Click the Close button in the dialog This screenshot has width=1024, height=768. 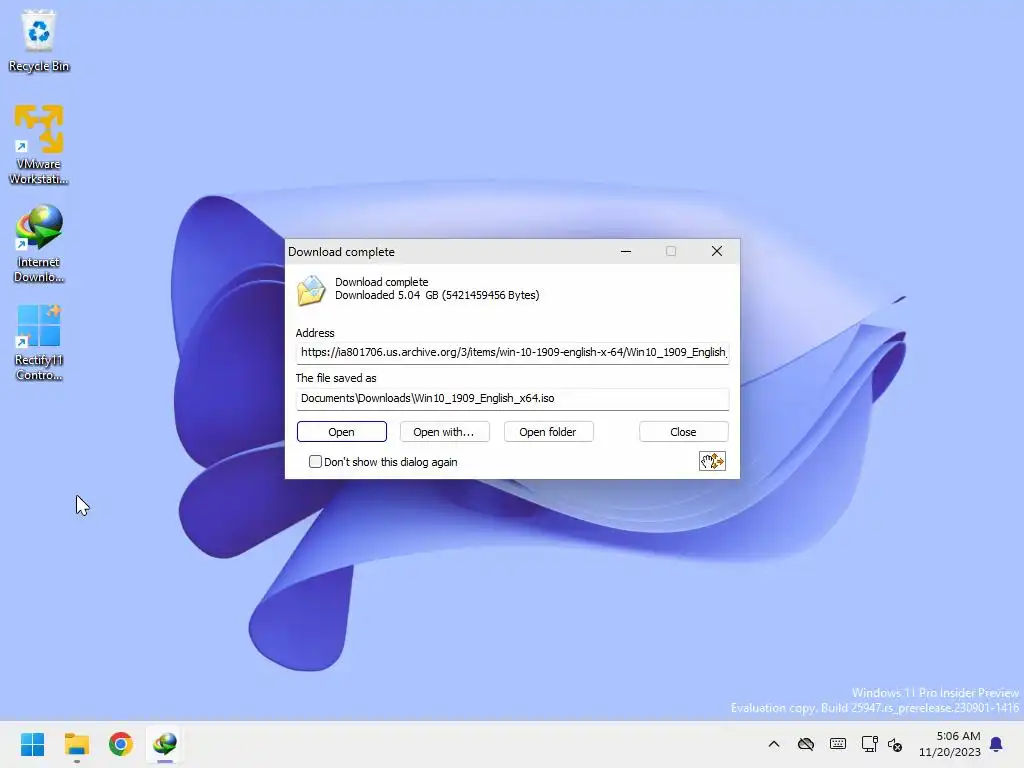pyautogui.click(x=683, y=432)
